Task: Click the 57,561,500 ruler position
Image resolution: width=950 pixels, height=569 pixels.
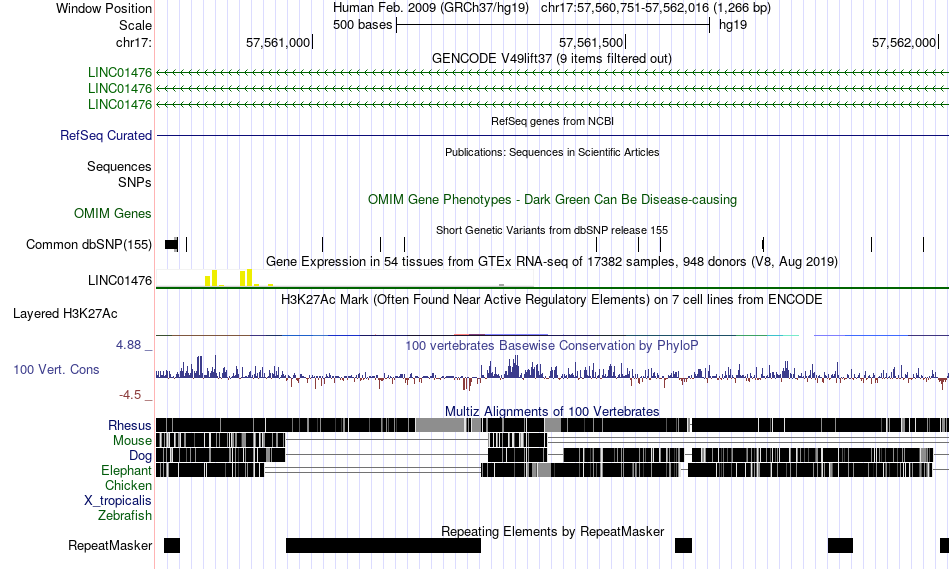Action: (591, 42)
